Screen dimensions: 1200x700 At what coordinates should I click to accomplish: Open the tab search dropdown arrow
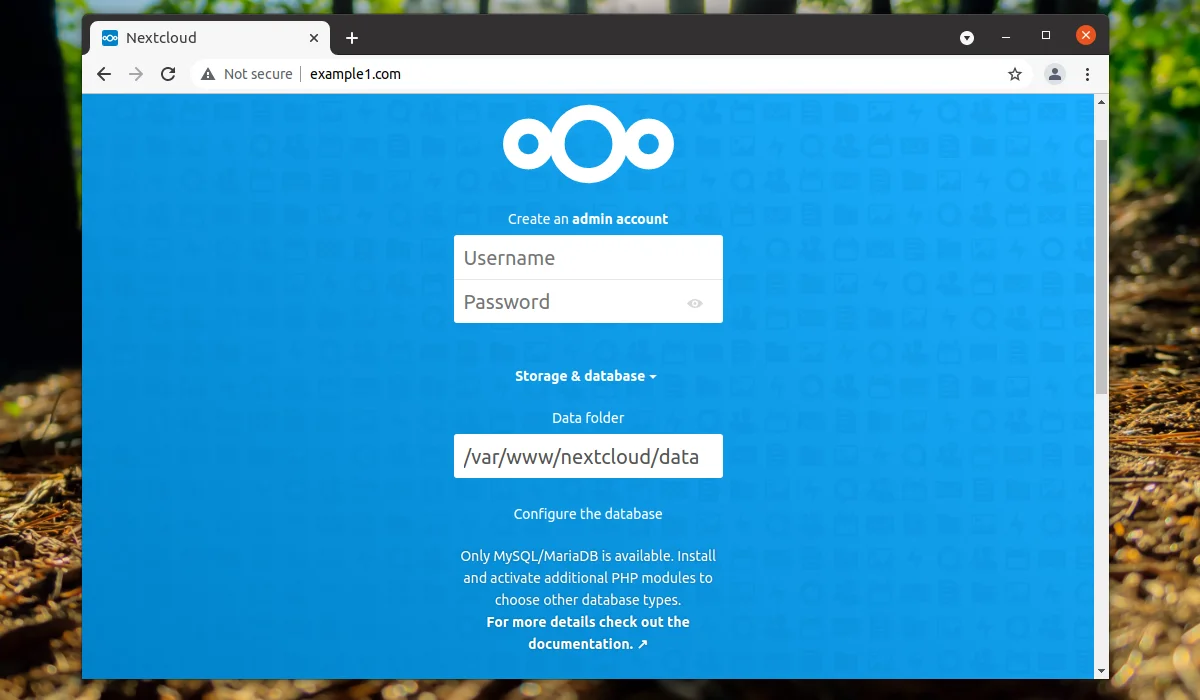pos(967,38)
